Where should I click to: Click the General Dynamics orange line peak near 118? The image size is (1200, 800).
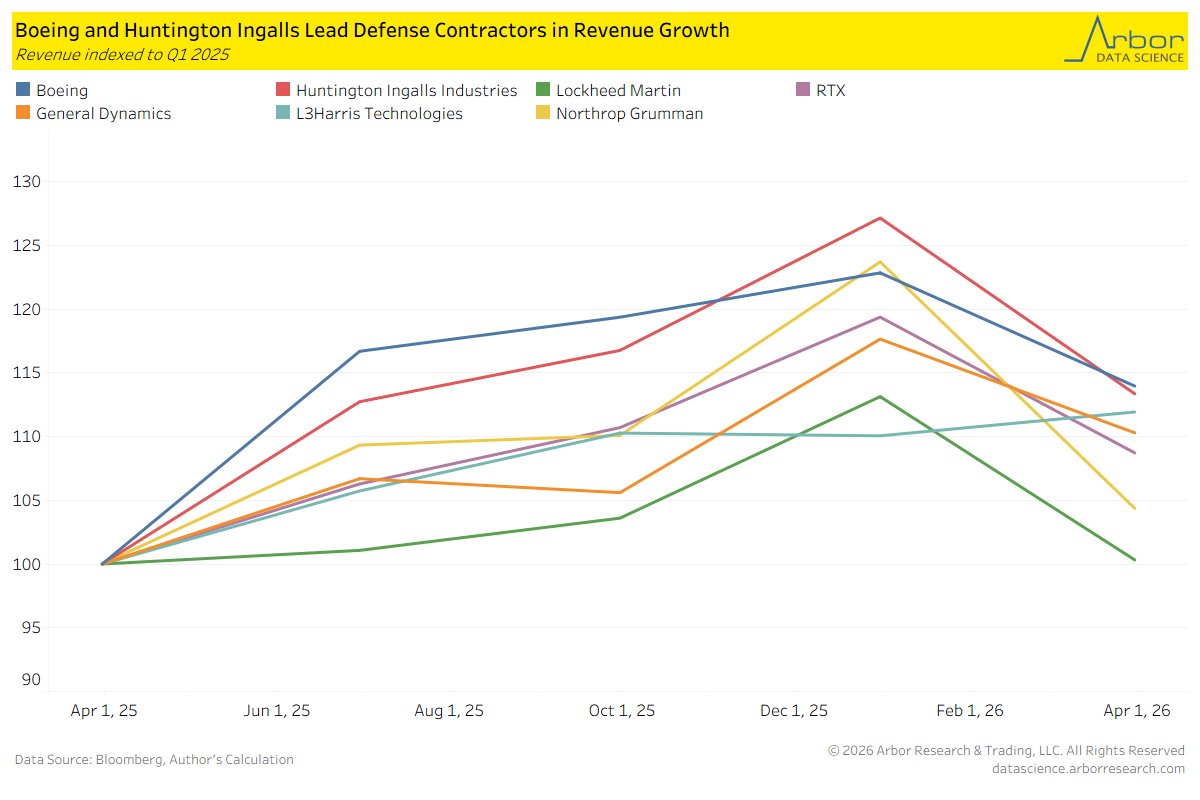point(880,339)
